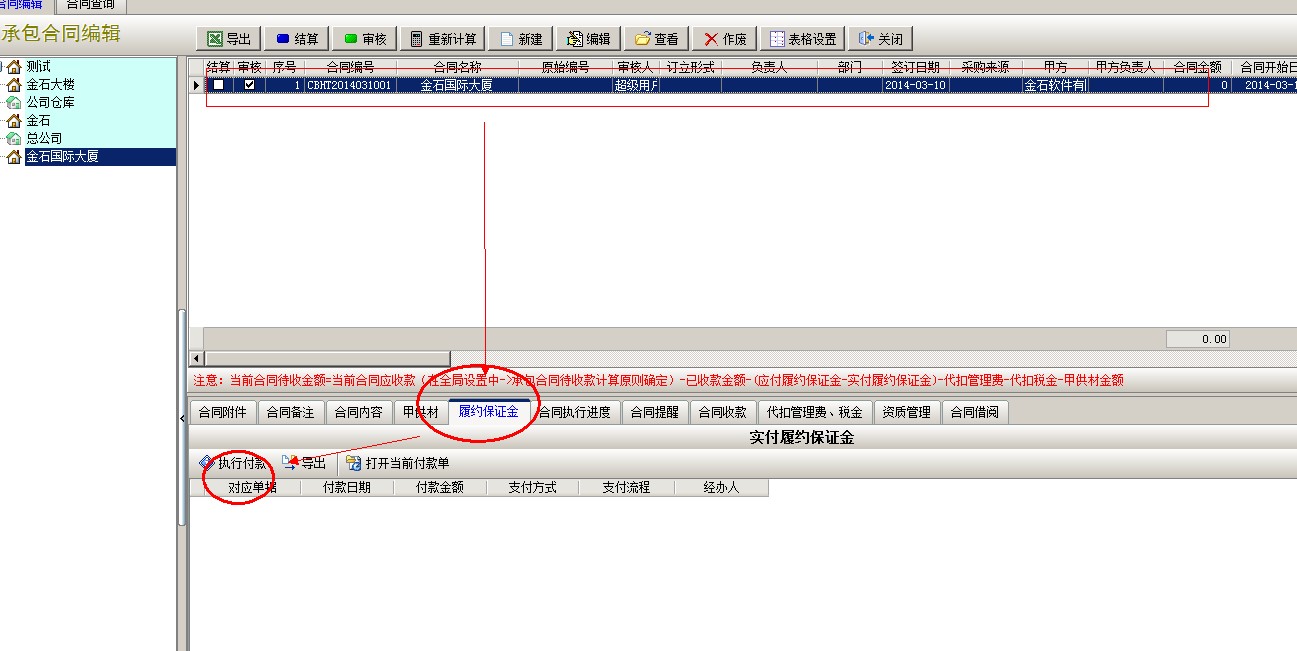Click the 合同金额 column header
This screenshot has height=651, width=1297.
(1197, 67)
